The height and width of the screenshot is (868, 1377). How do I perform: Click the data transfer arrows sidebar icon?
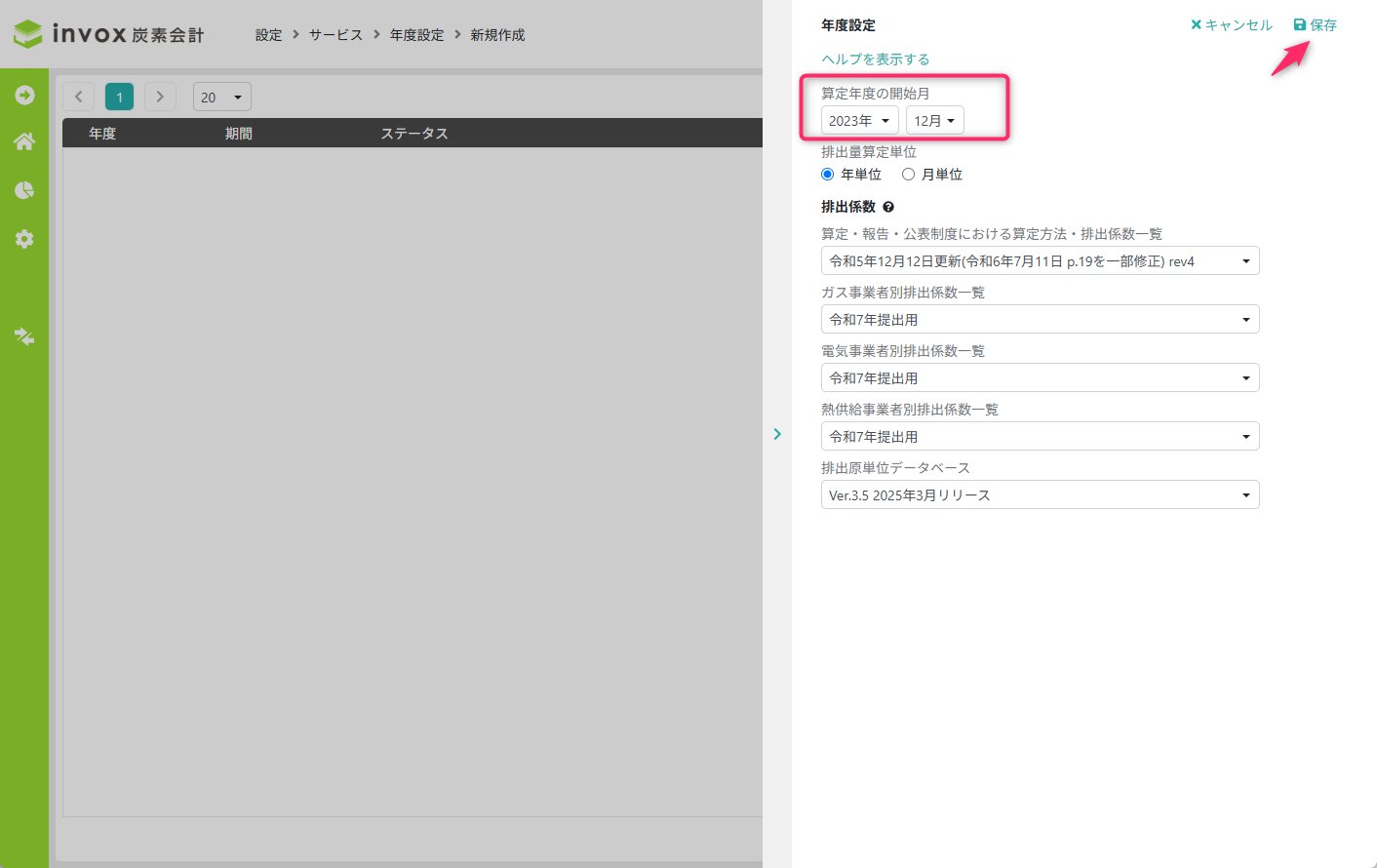click(x=24, y=336)
